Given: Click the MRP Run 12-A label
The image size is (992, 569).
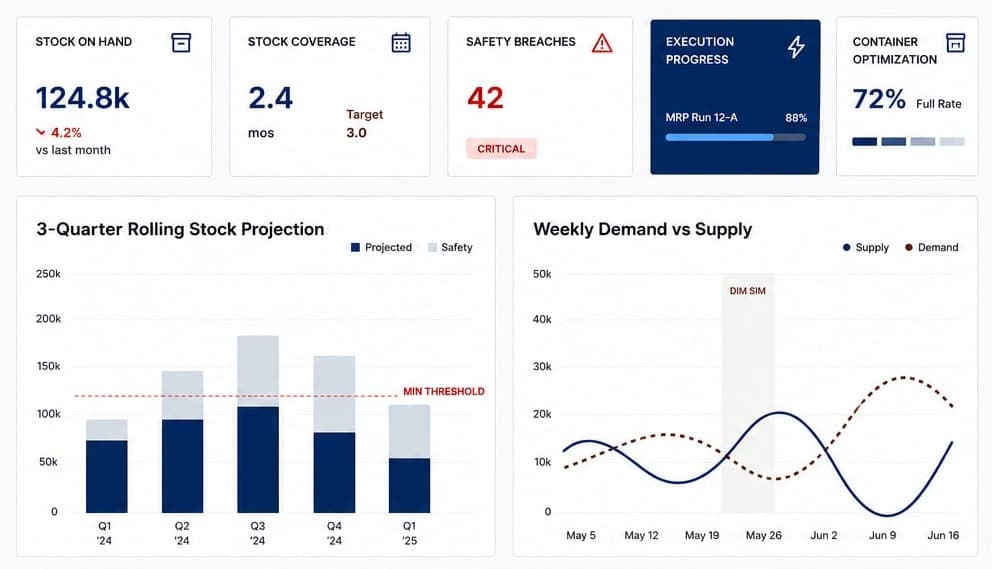Looking at the screenshot, I should tap(702, 118).
